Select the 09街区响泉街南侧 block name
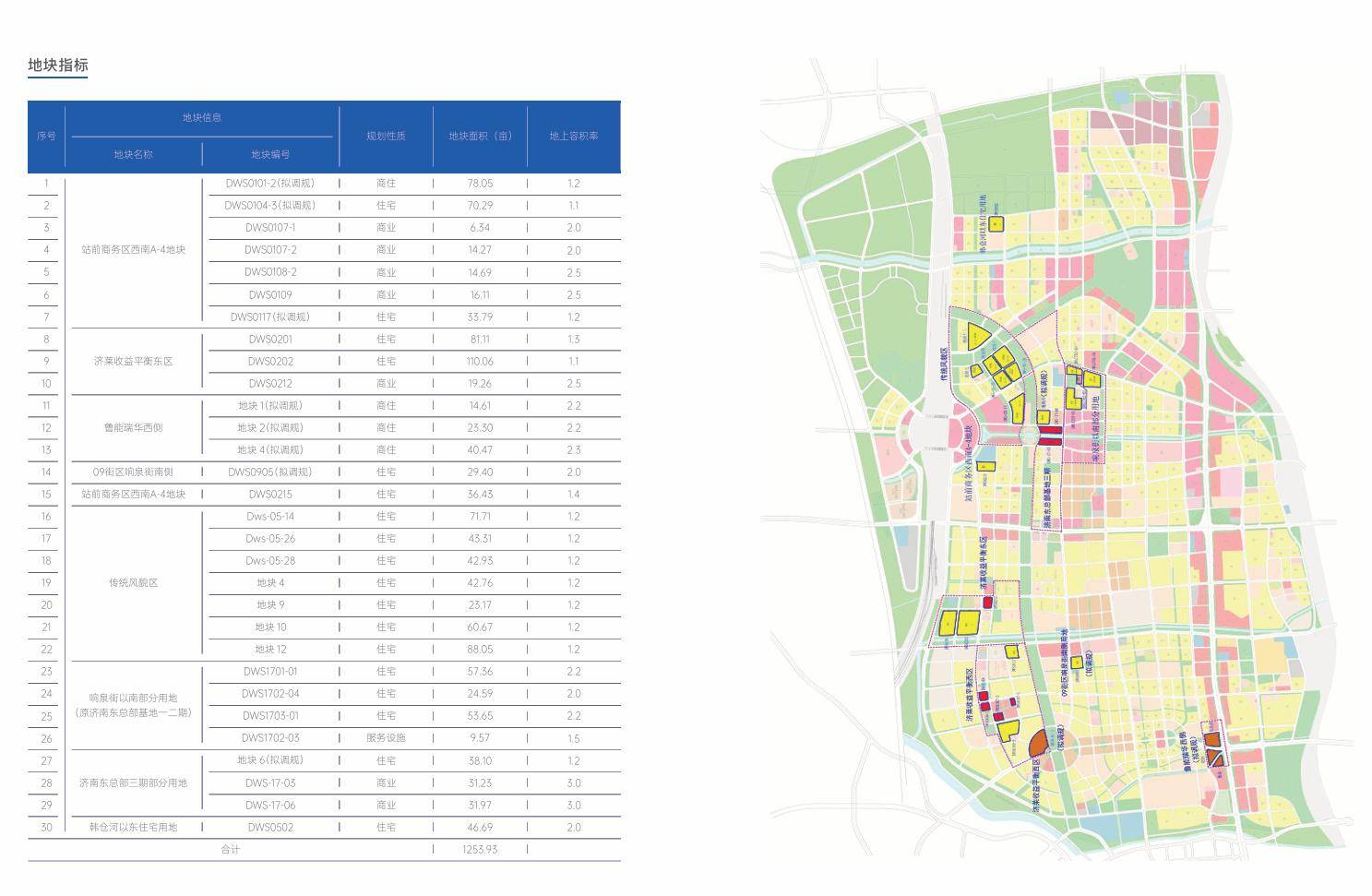Image resolution: width=1372 pixels, height=896 pixels. (133, 472)
